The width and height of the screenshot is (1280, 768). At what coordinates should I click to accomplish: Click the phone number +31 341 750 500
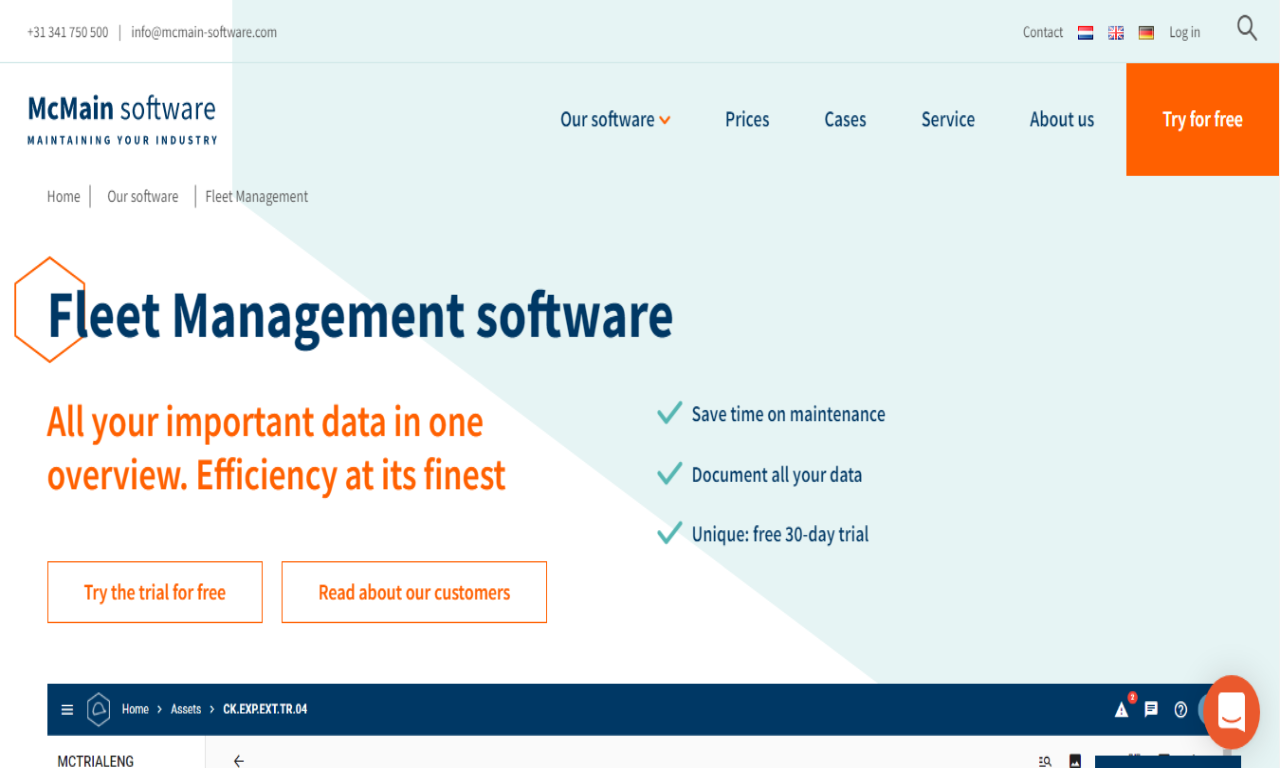(x=68, y=32)
